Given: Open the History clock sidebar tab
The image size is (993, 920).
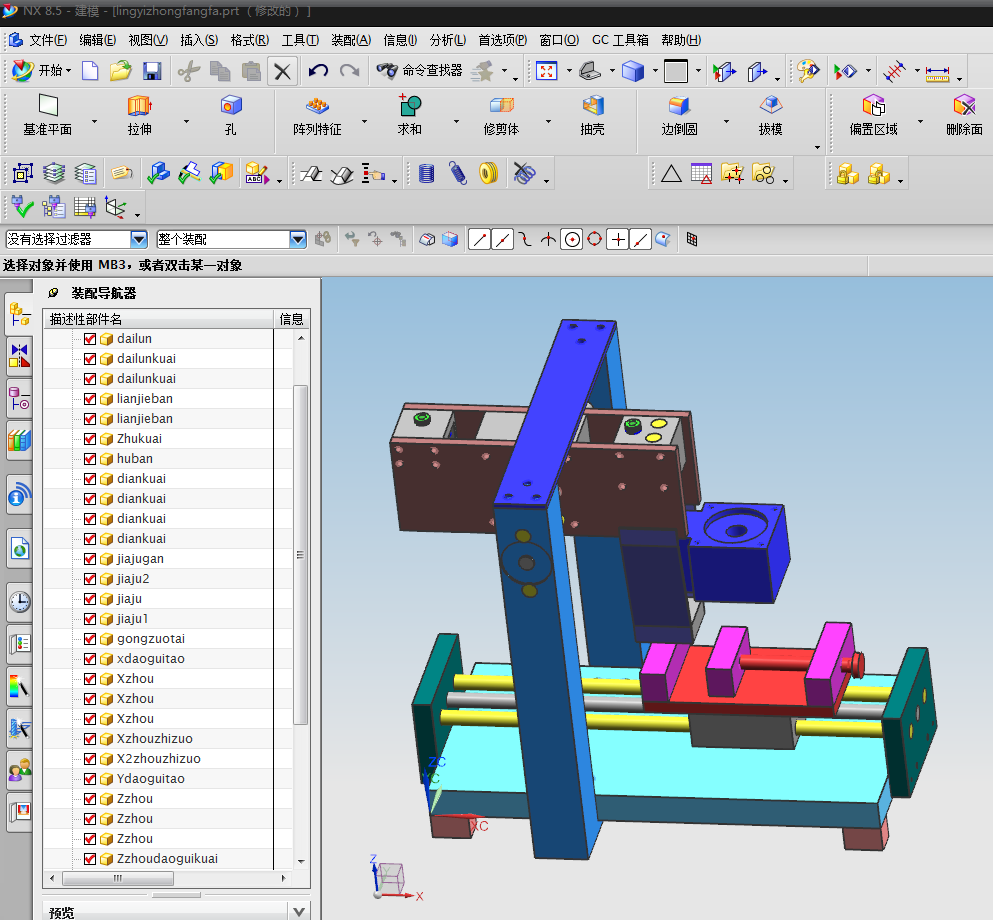Looking at the screenshot, I should 20,602.
